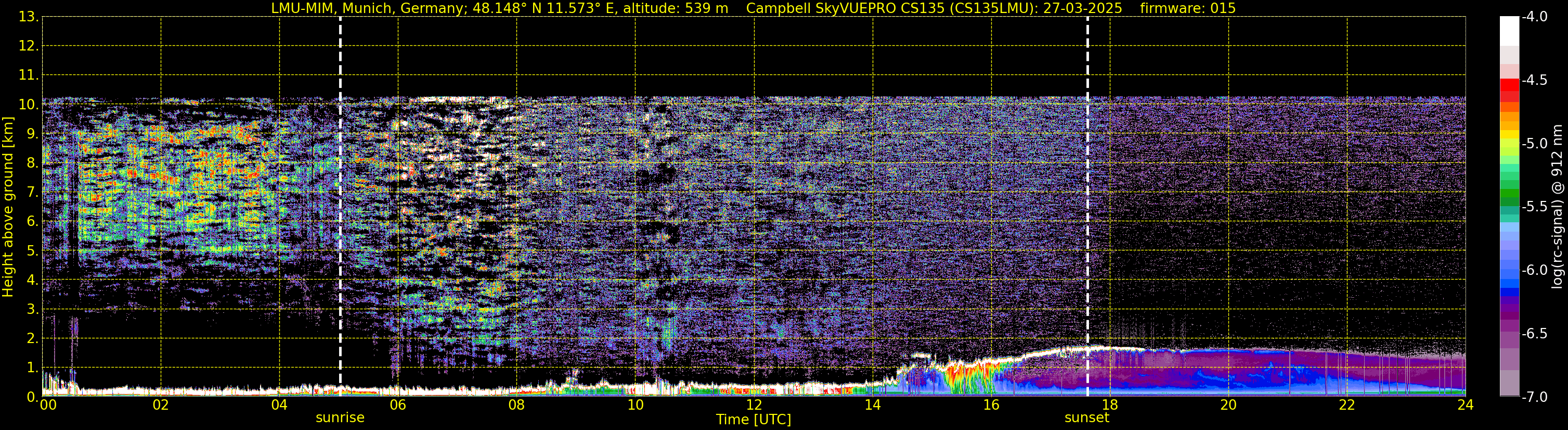The height and width of the screenshot is (430, 1568).
Task: Click time axis tick label '14'
Action: tap(872, 405)
